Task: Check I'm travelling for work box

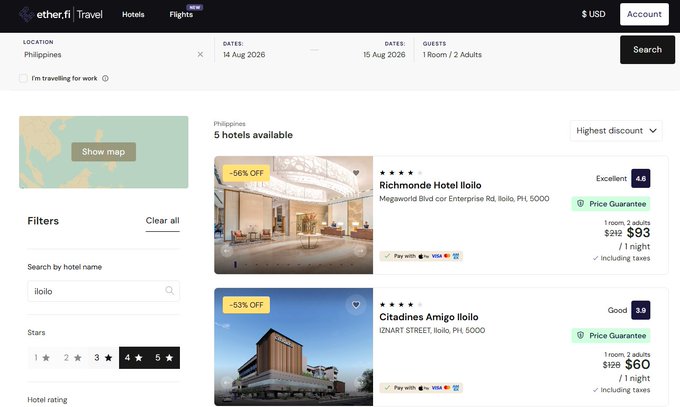Action: (23, 79)
